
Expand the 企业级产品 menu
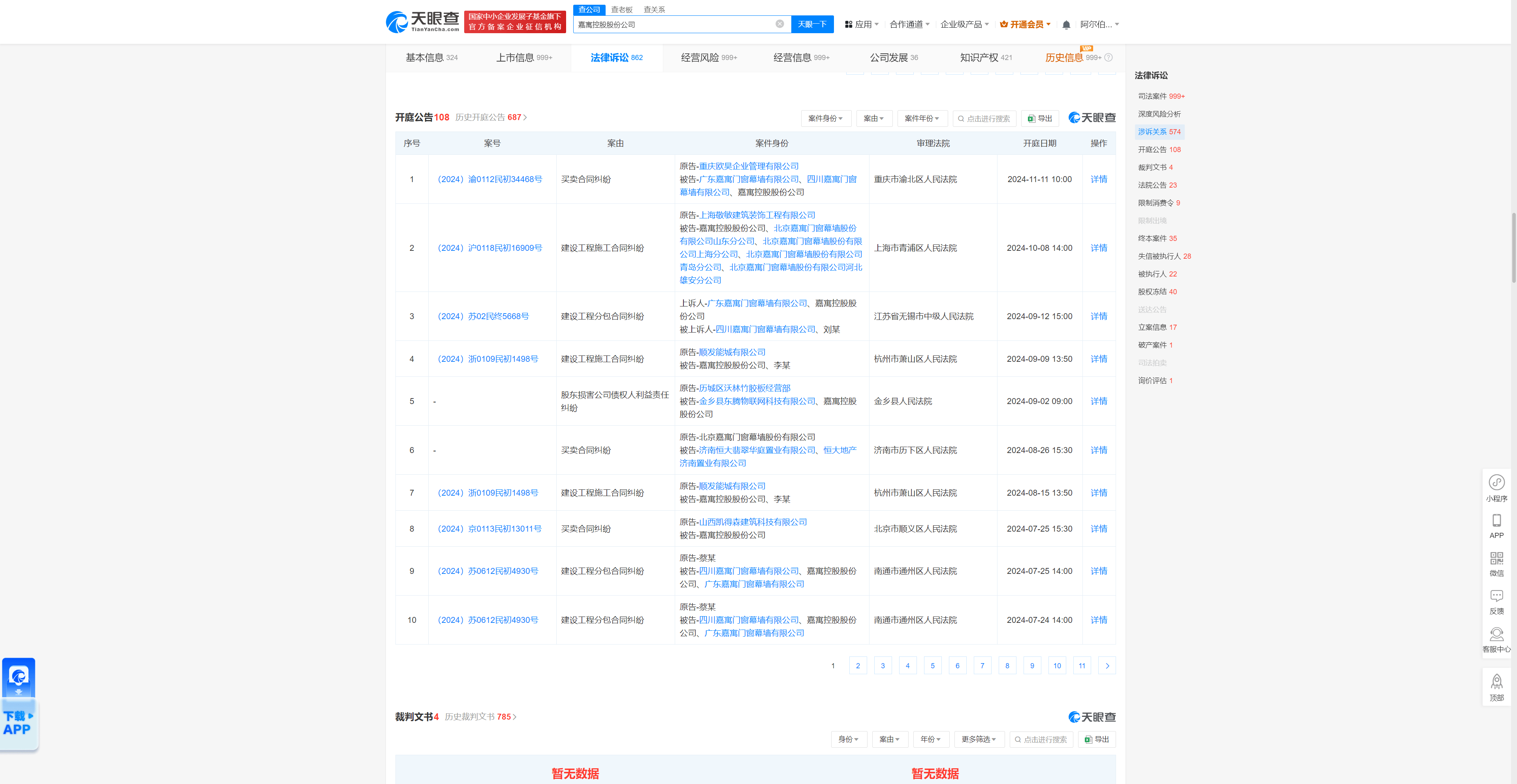click(x=965, y=24)
